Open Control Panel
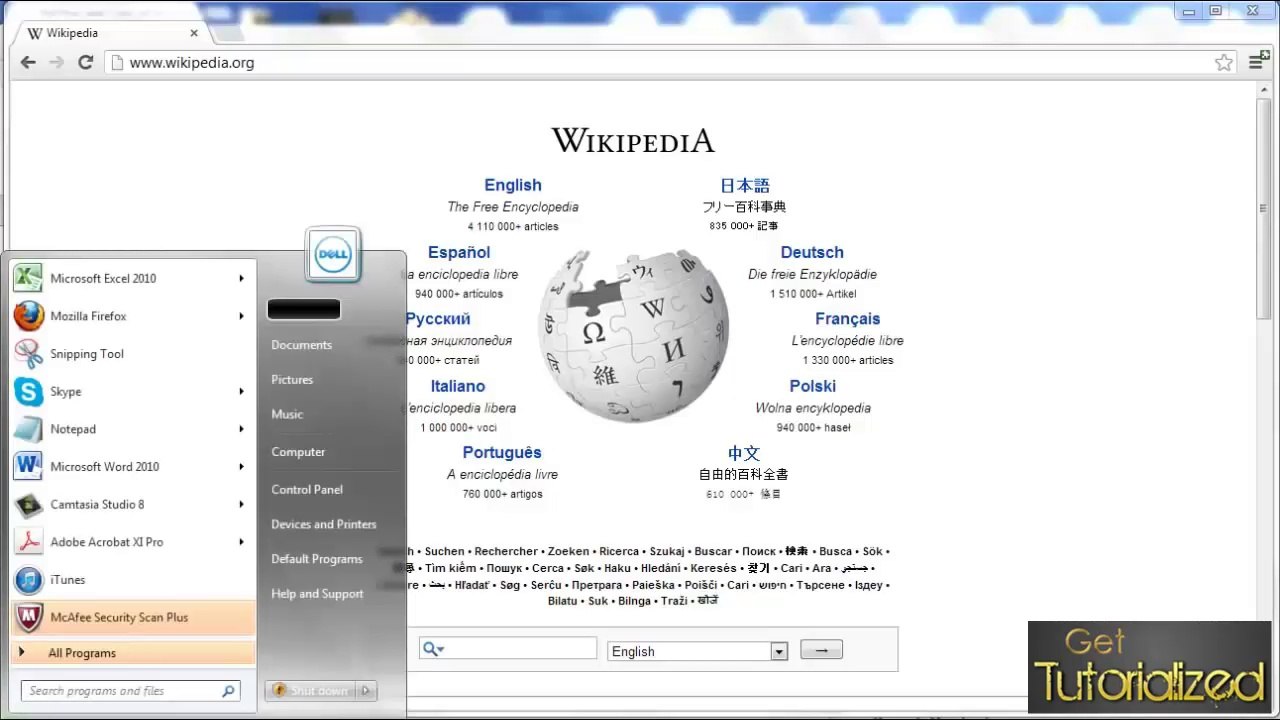1280x720 pixels. (307, 489)
